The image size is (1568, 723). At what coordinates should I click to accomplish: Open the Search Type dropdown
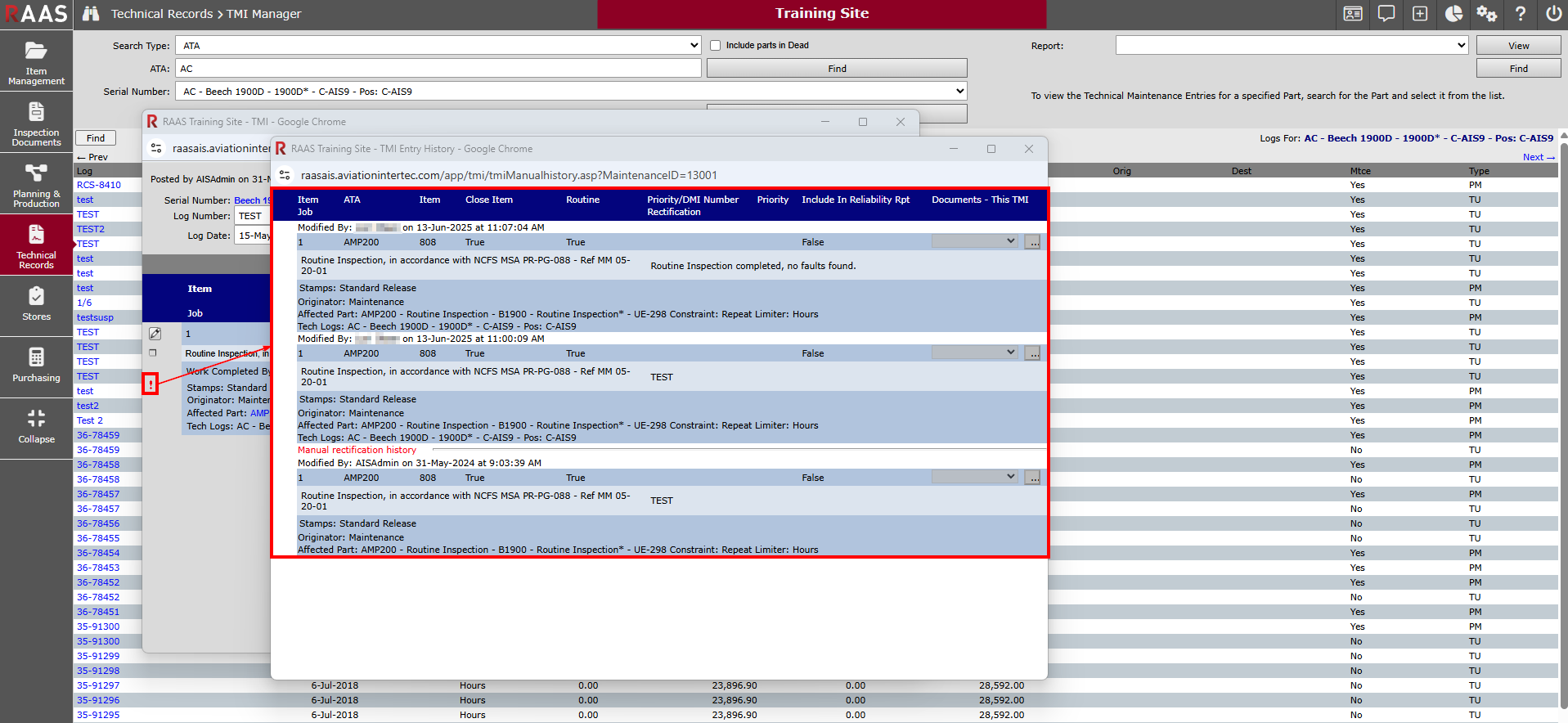click(x=438, y=46)
